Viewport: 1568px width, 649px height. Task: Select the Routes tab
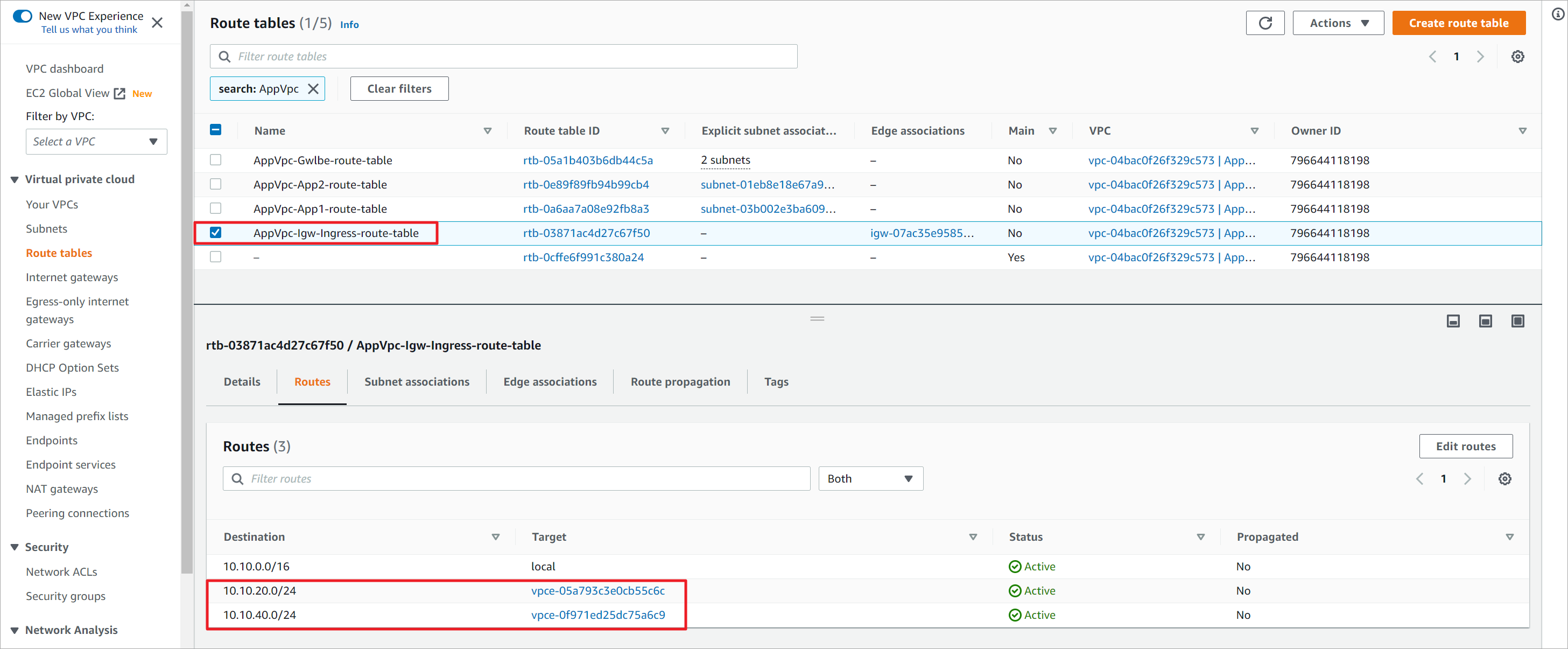(312, 382)
